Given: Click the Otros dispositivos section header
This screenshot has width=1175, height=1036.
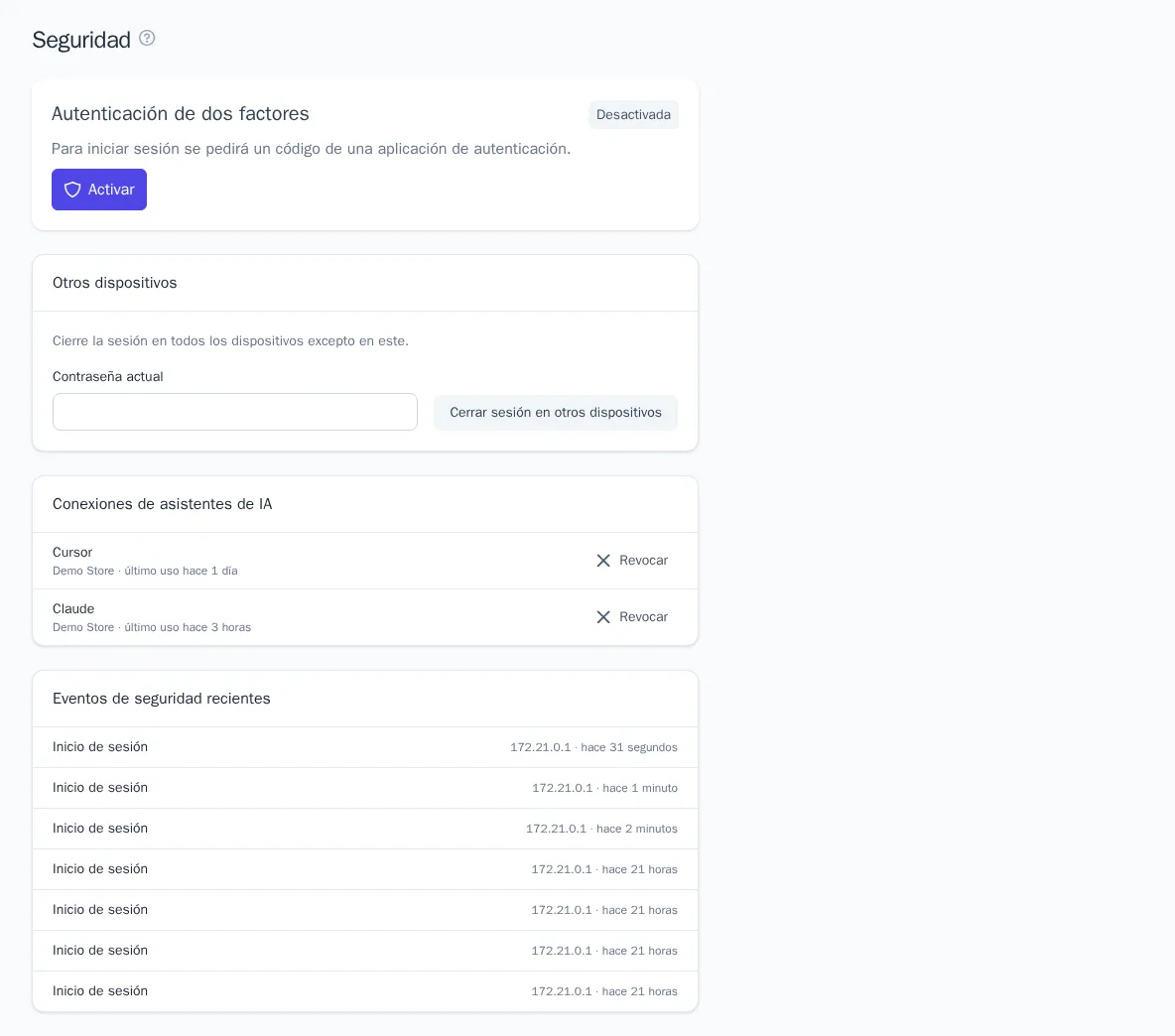Looking at the screenshot, I should coord(115,283).
